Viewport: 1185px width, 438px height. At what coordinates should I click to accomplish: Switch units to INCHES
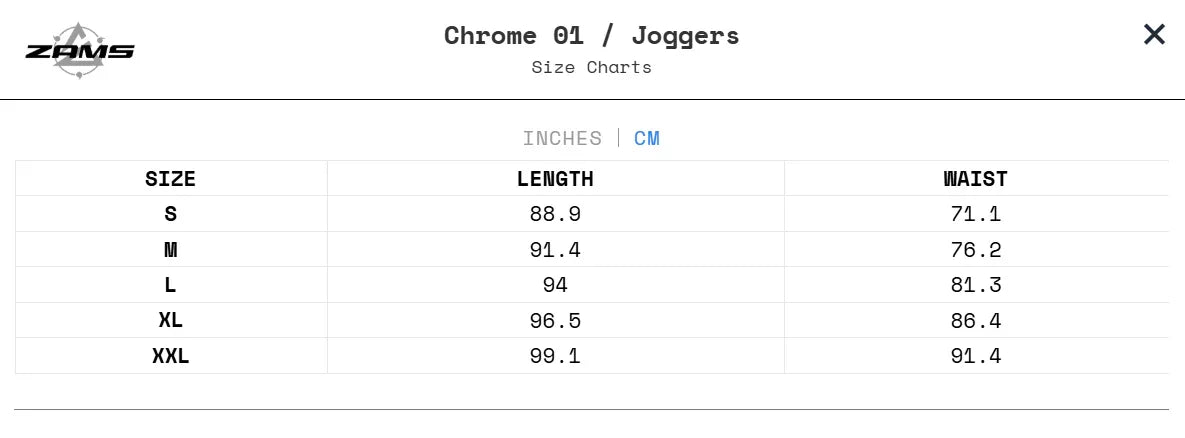(x=562, y=138)
